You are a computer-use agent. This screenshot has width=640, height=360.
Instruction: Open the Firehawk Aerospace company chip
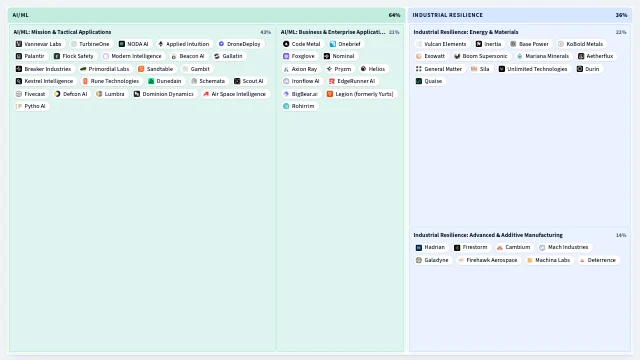click(488, 260)
